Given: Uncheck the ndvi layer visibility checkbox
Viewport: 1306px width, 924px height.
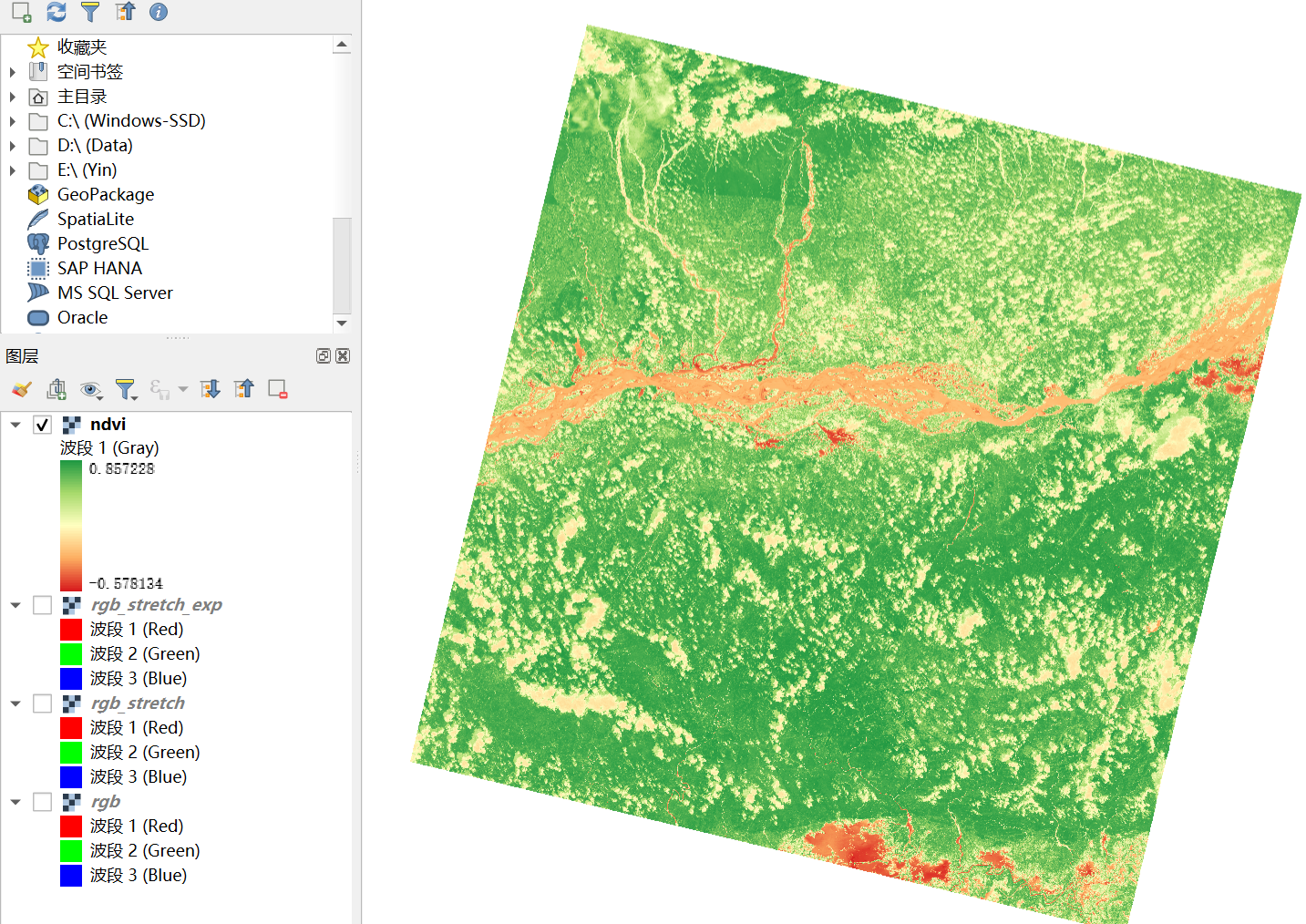Looking at the screenshot, I should coord(43,425).
